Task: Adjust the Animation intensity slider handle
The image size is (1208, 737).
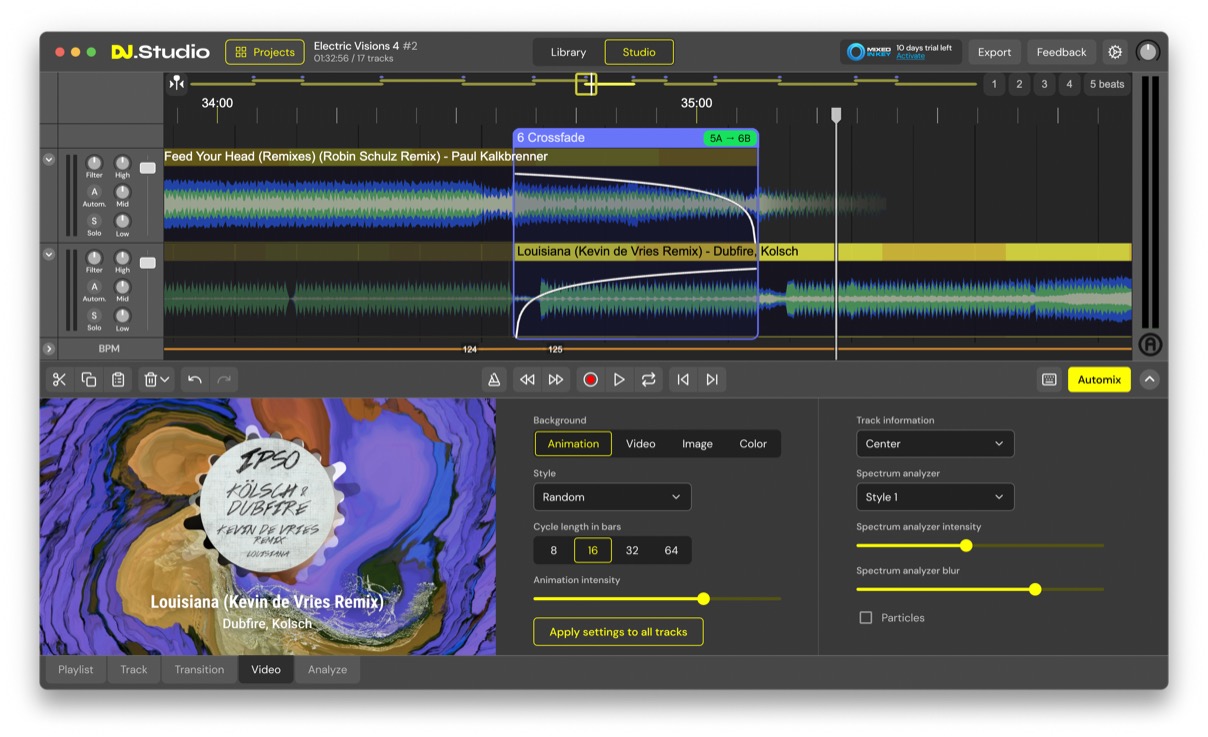Action: 703,598
